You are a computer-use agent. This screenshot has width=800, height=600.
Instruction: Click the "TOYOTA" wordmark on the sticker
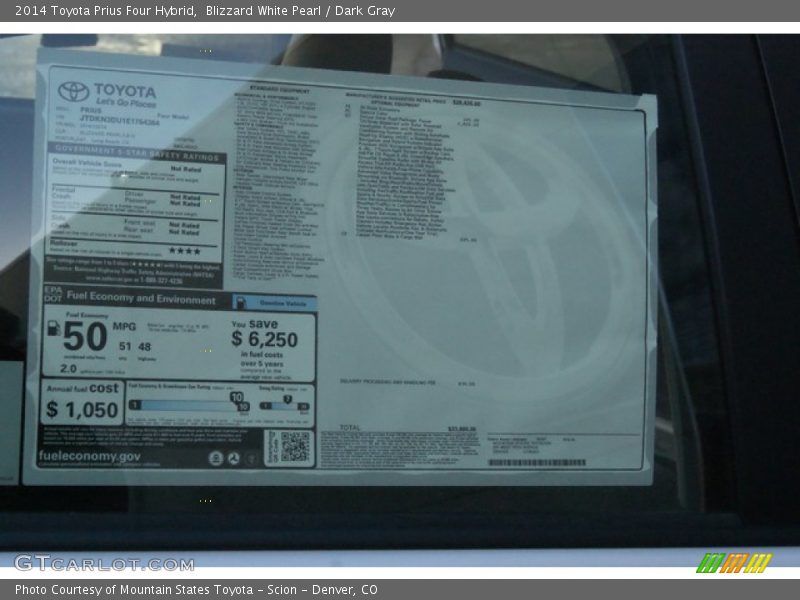coord(125,91)
